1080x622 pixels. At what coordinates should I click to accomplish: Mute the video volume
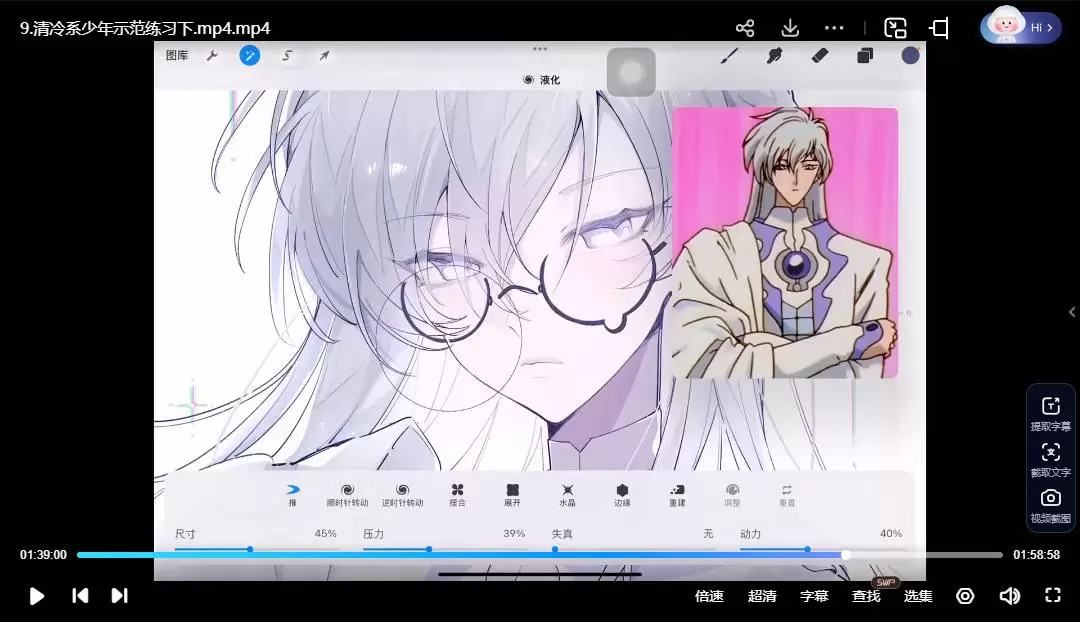tap(1009, 596)
